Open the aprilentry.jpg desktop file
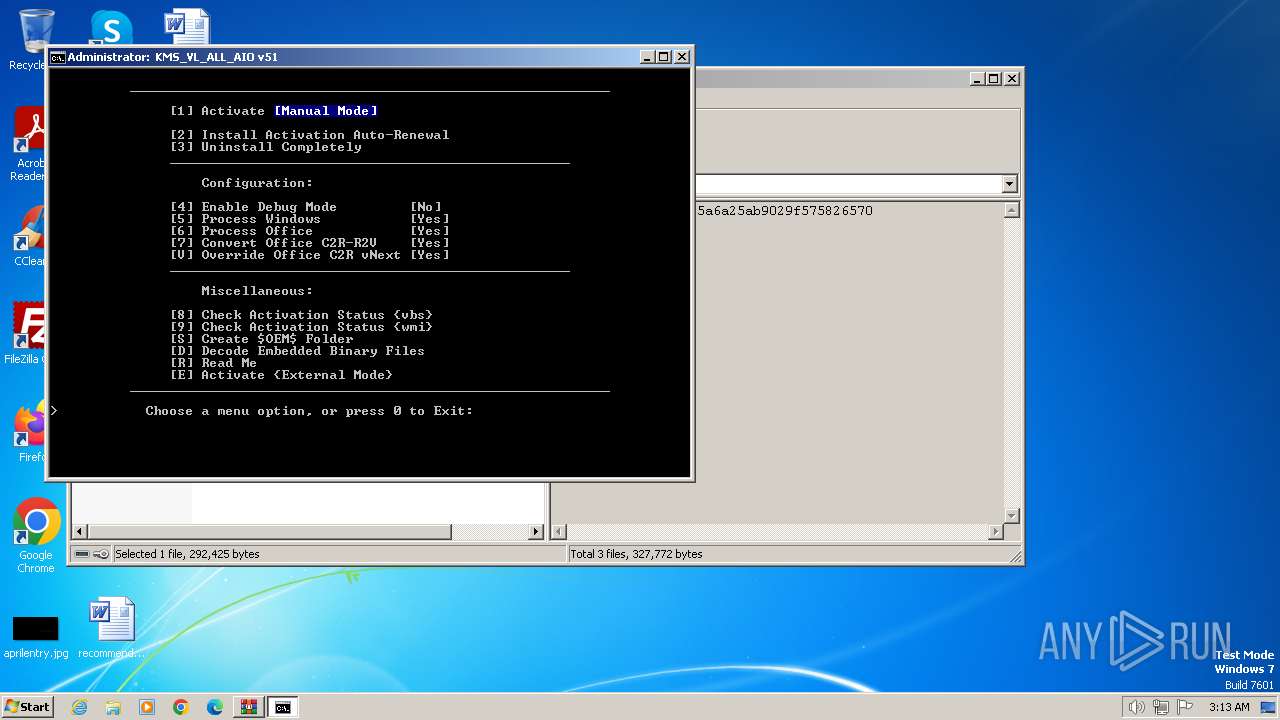 click(36, 636)
